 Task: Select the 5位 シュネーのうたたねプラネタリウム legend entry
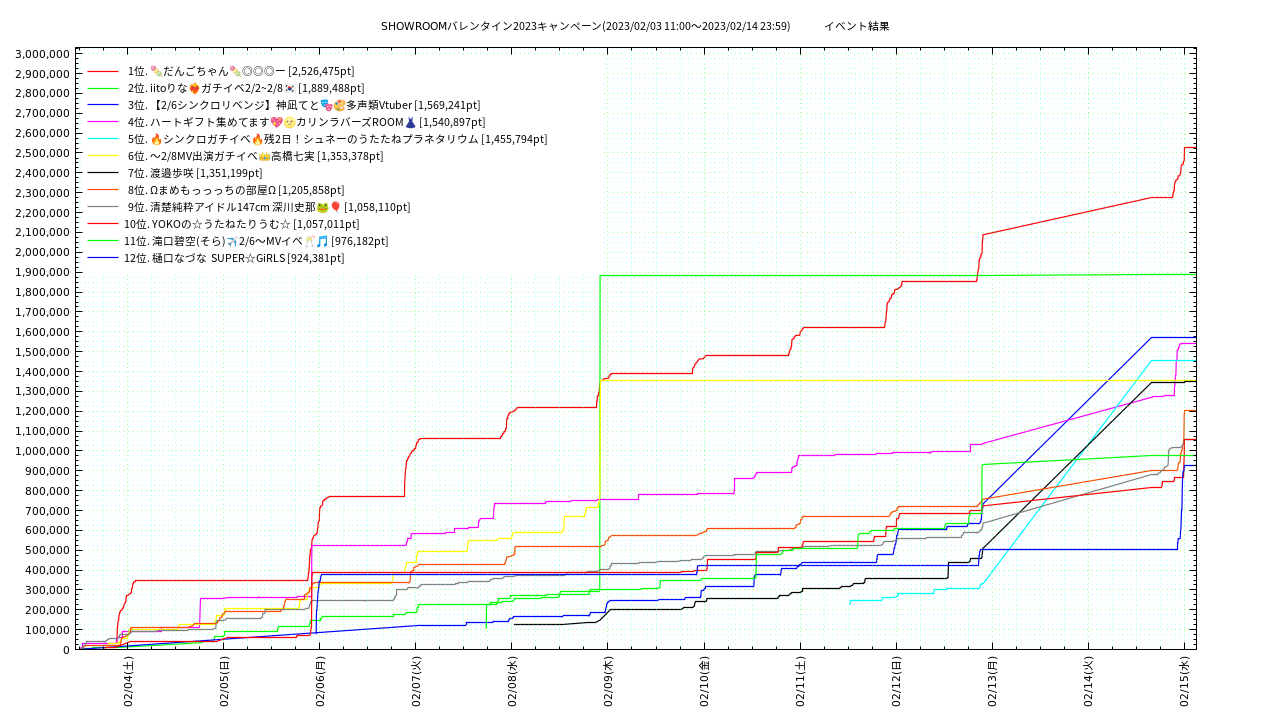coord(337,139)
